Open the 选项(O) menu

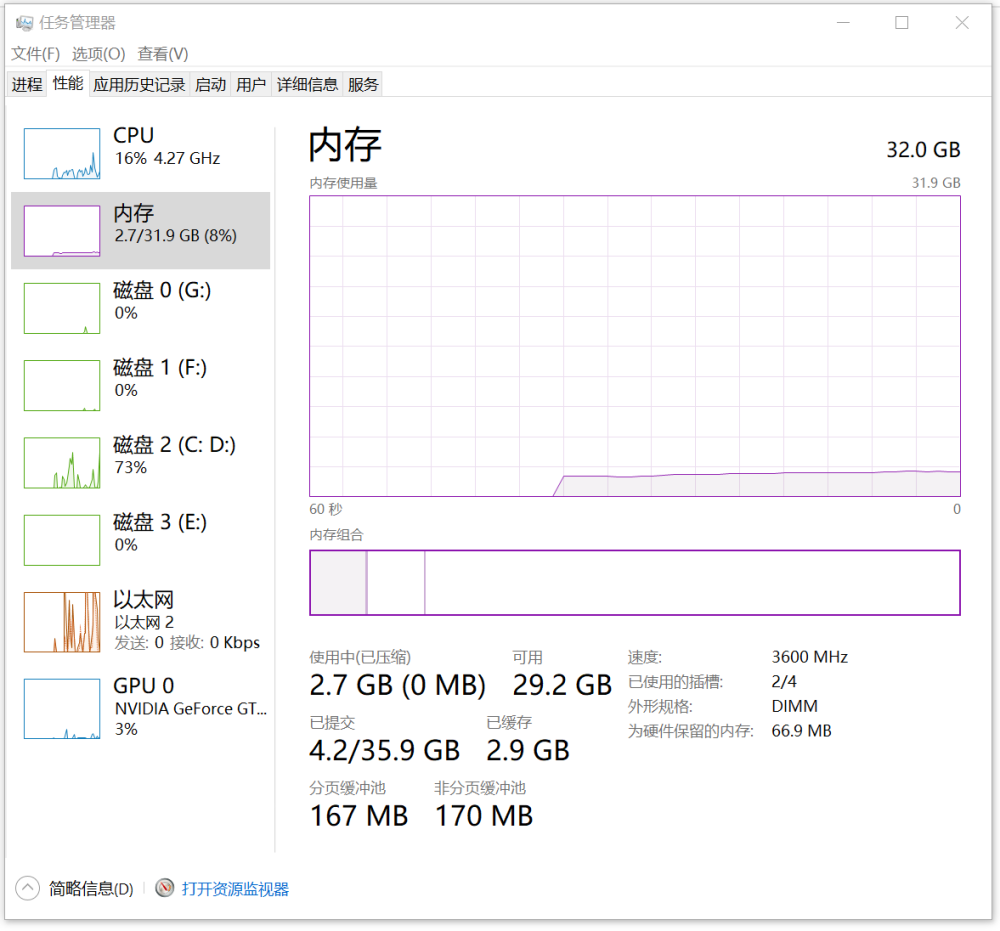[x=98, y=54]
